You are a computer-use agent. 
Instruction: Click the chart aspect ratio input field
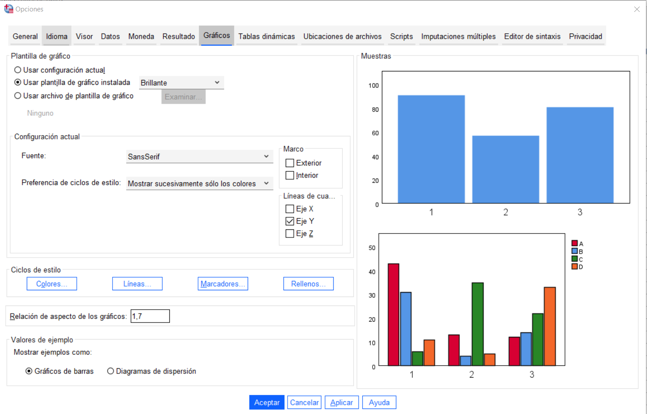[150, 316]
